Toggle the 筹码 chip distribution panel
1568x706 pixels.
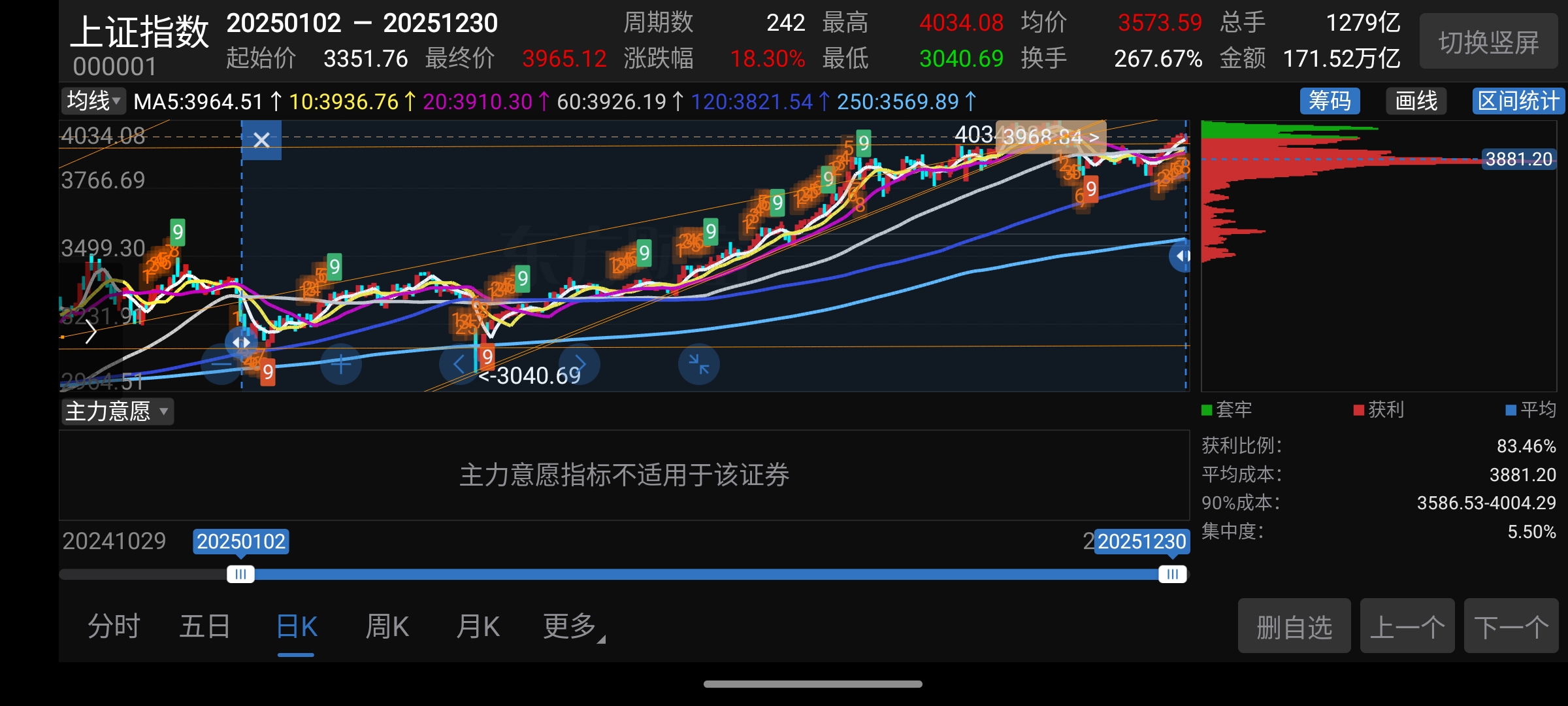[x=1330, y=101]
